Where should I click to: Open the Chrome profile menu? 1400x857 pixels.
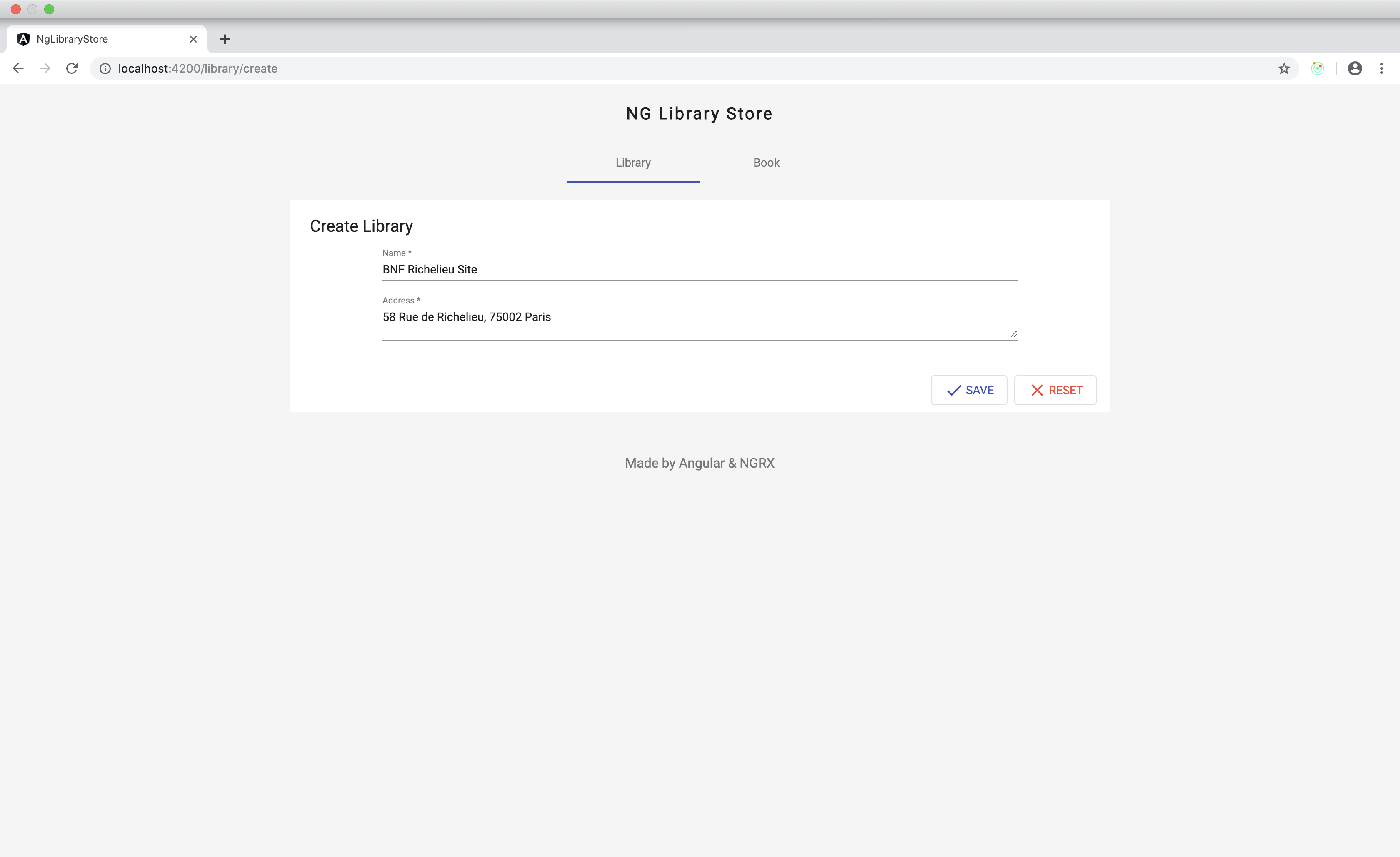pyautogui.click(x=1355, y=69)
